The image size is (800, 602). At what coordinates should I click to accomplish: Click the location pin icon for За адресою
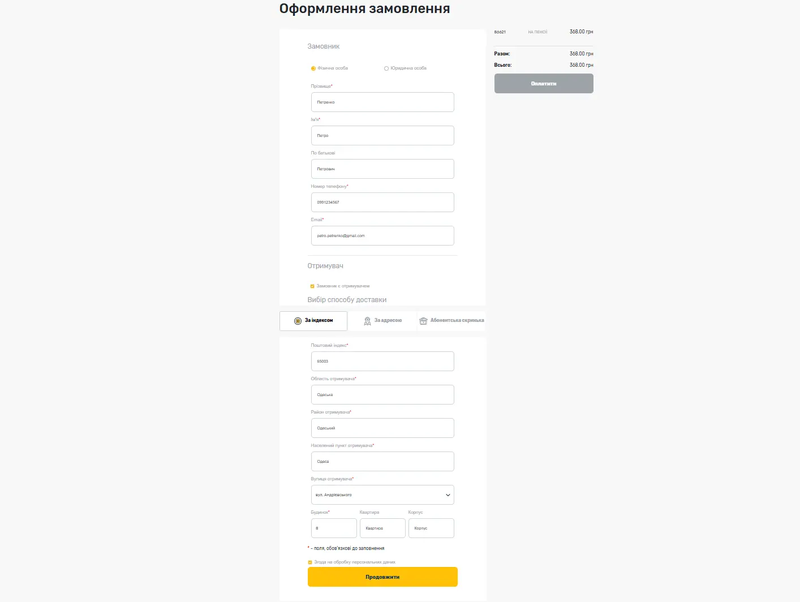point(367,321)
